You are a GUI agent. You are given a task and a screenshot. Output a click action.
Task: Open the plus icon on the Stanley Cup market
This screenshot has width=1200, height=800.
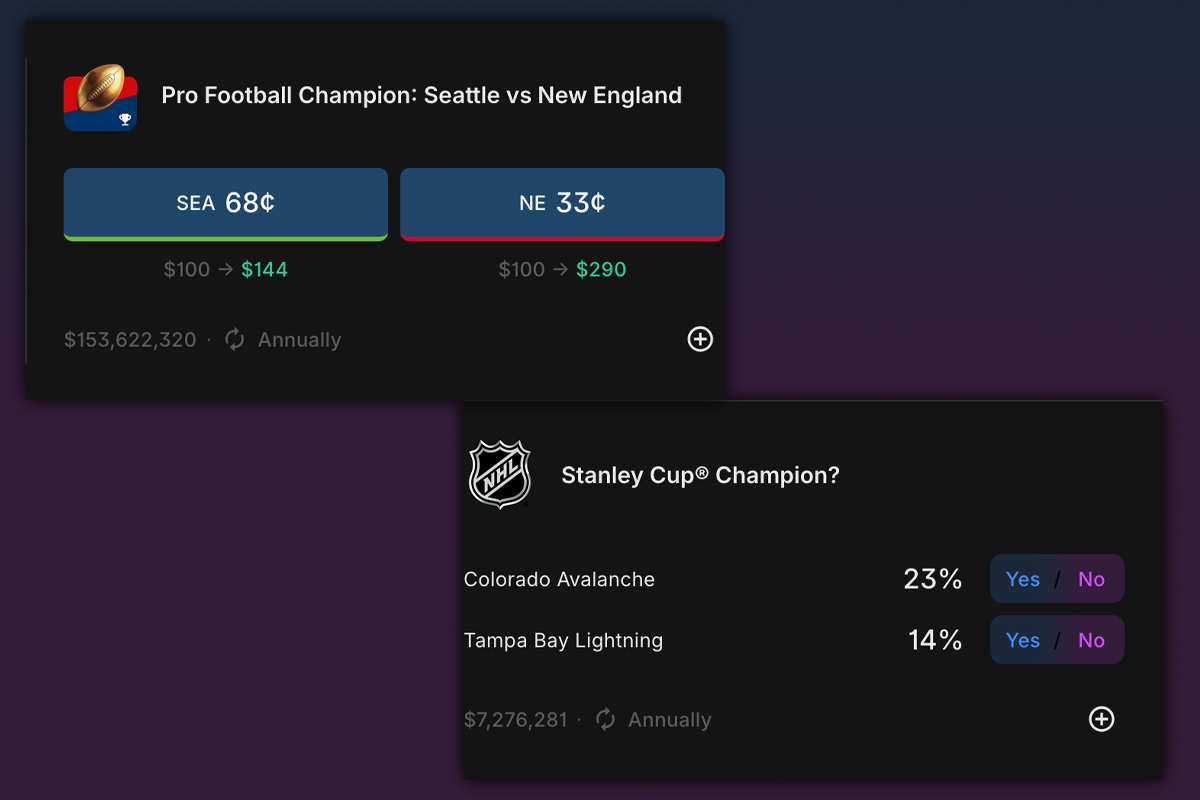tap(1101, 719)
